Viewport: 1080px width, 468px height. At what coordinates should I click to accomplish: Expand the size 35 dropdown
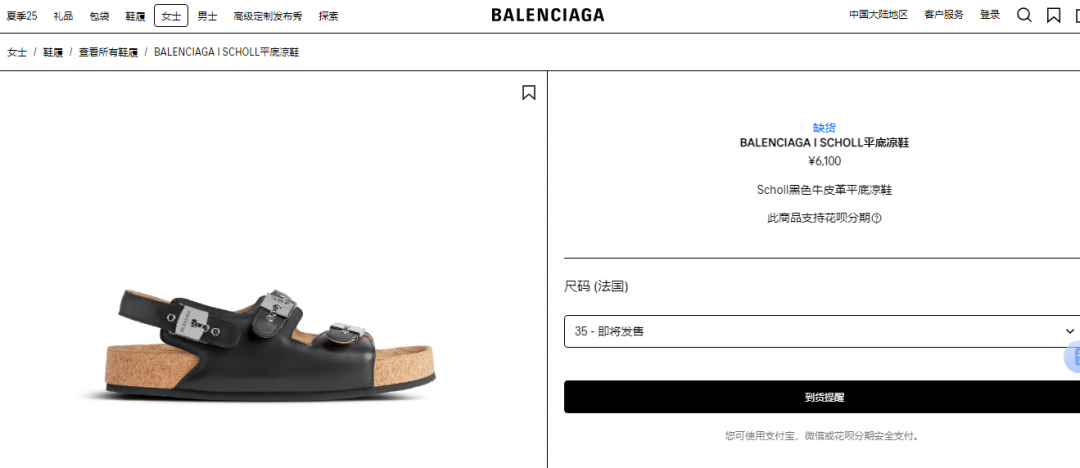click(822, 332)
